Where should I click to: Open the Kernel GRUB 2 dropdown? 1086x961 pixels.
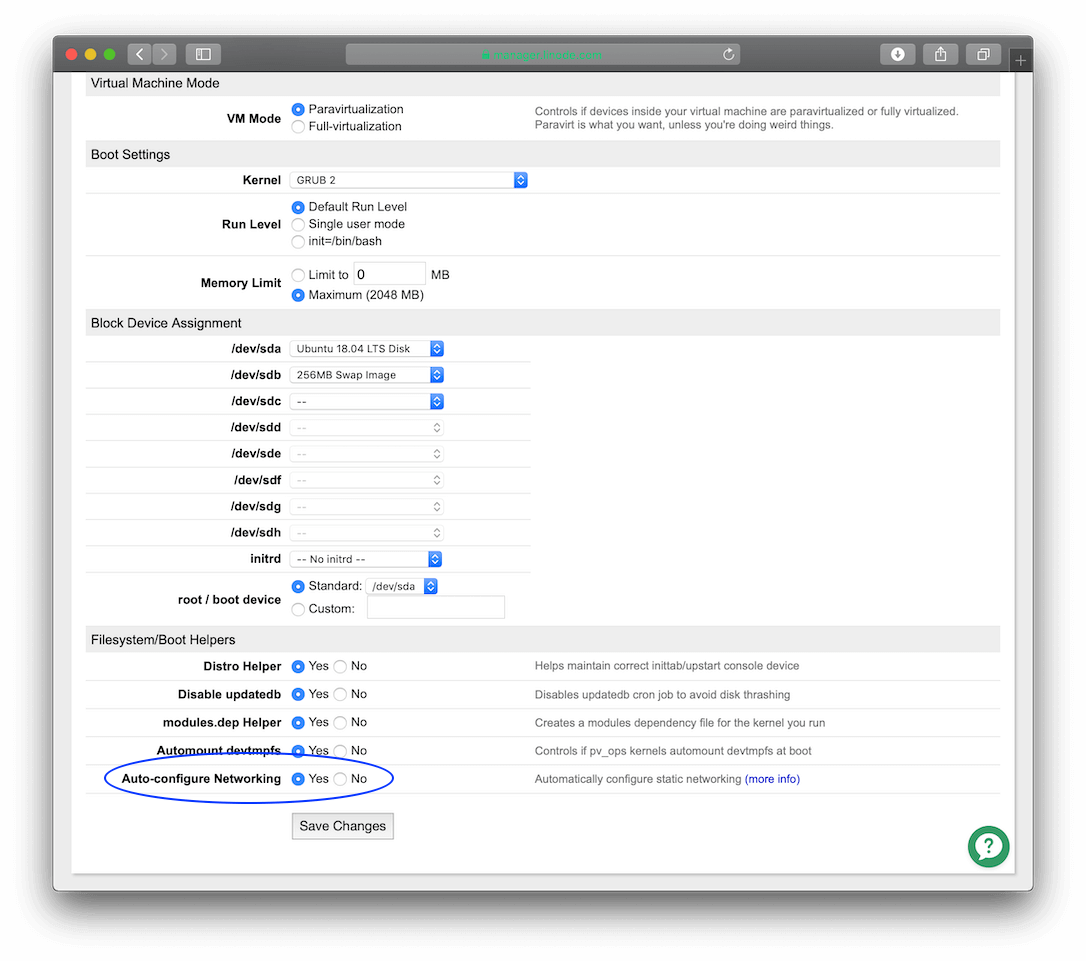coord(409,180)
